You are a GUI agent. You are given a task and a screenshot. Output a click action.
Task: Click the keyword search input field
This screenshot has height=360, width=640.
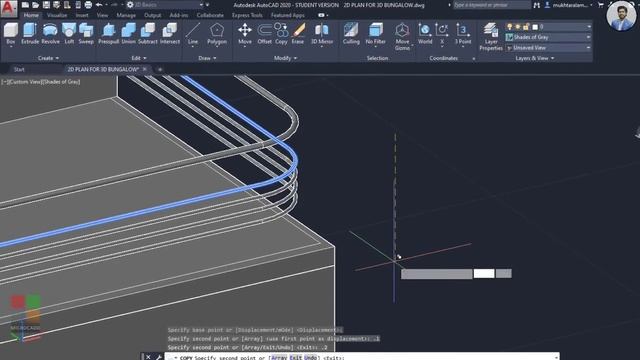[491, 5]
